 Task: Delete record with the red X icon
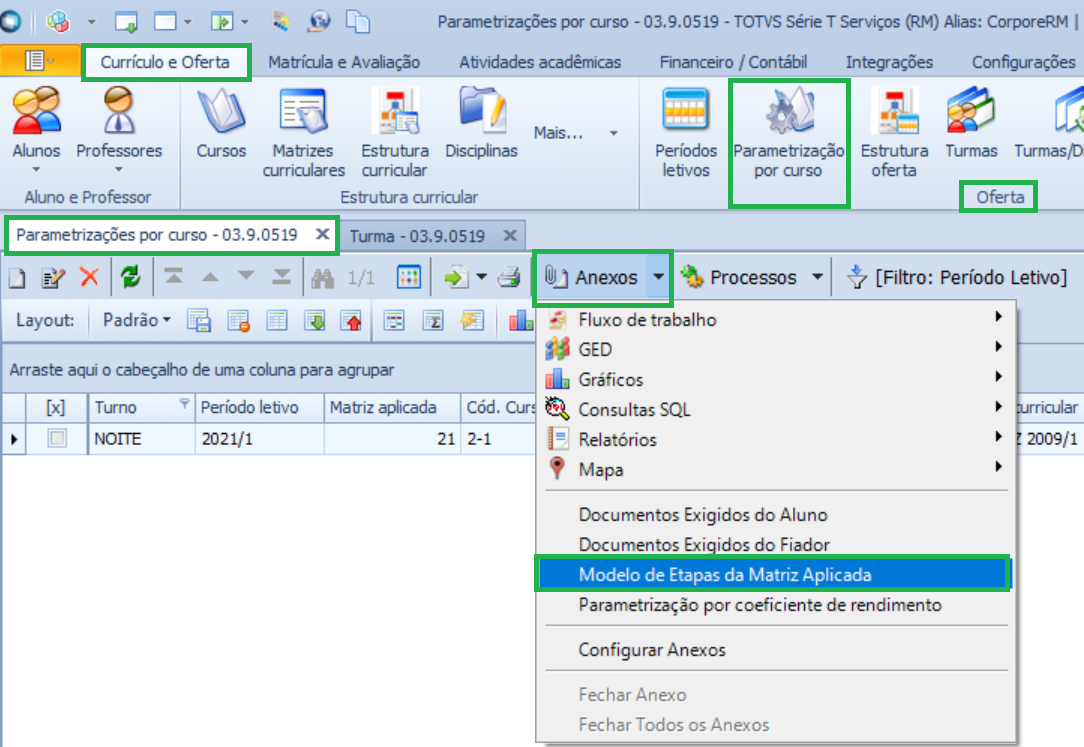pos(89,278)
